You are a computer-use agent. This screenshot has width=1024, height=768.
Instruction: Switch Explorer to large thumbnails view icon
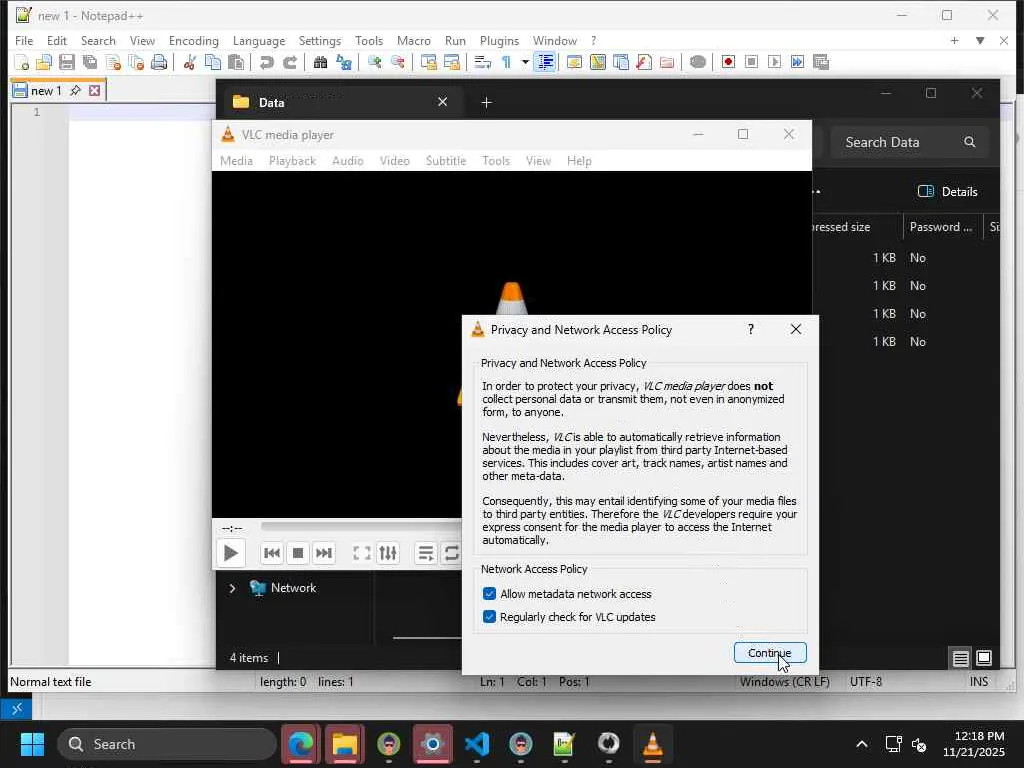coord(984,658)
